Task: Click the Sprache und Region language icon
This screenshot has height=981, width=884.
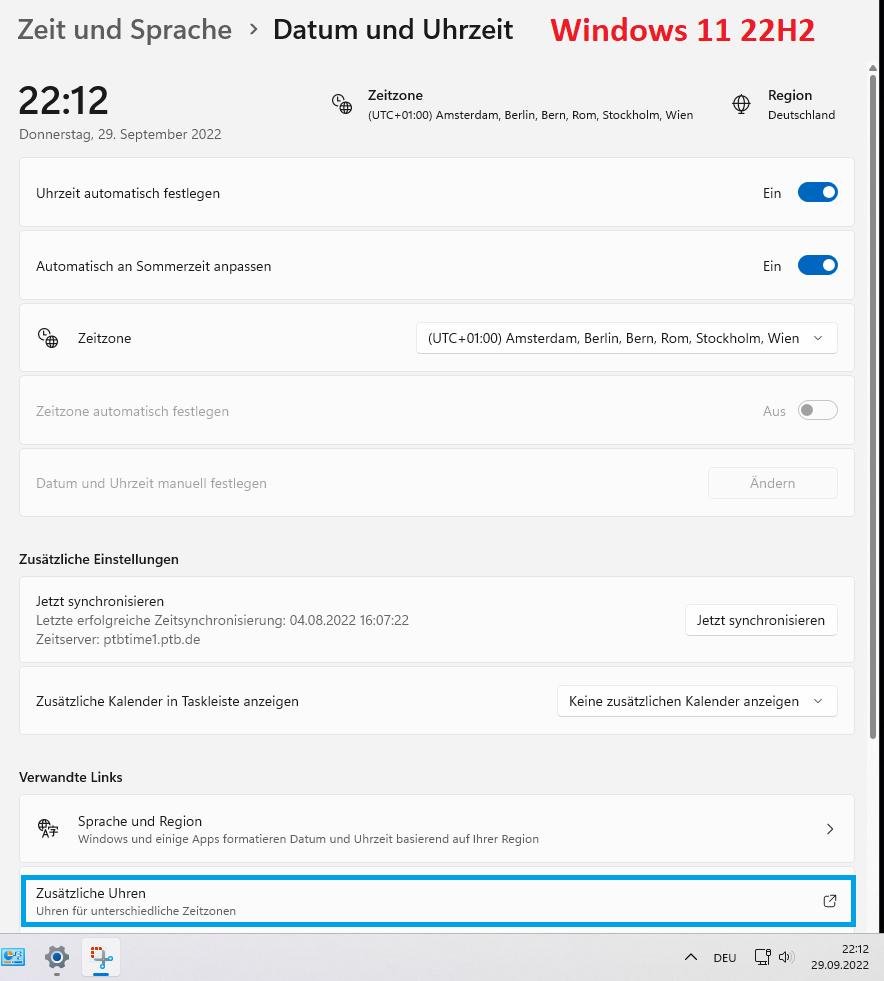Action: tap(48, 828)
